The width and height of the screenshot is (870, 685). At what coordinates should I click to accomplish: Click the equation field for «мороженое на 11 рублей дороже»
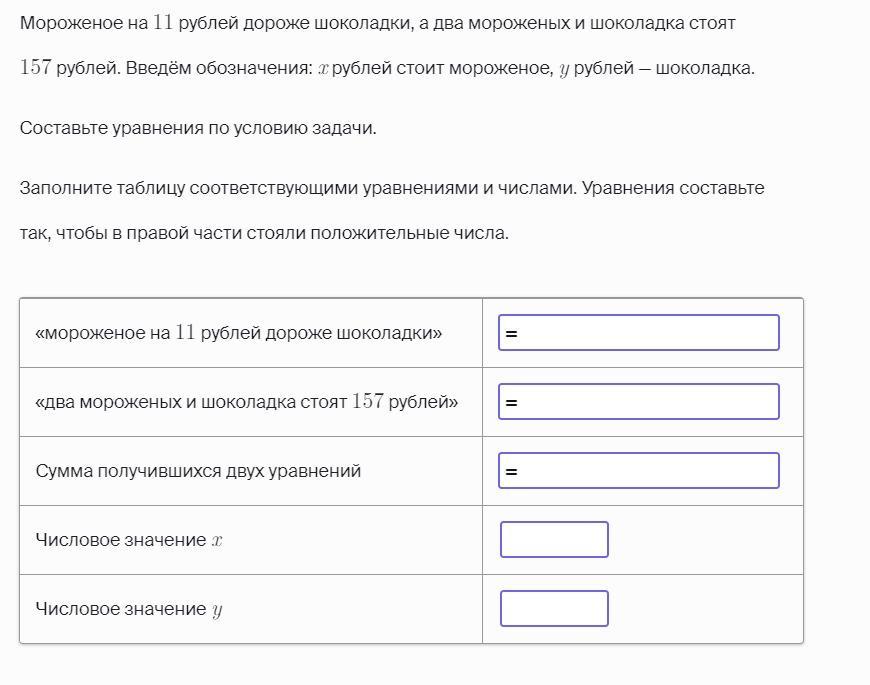pyautogui.click(x=639, y=333)
